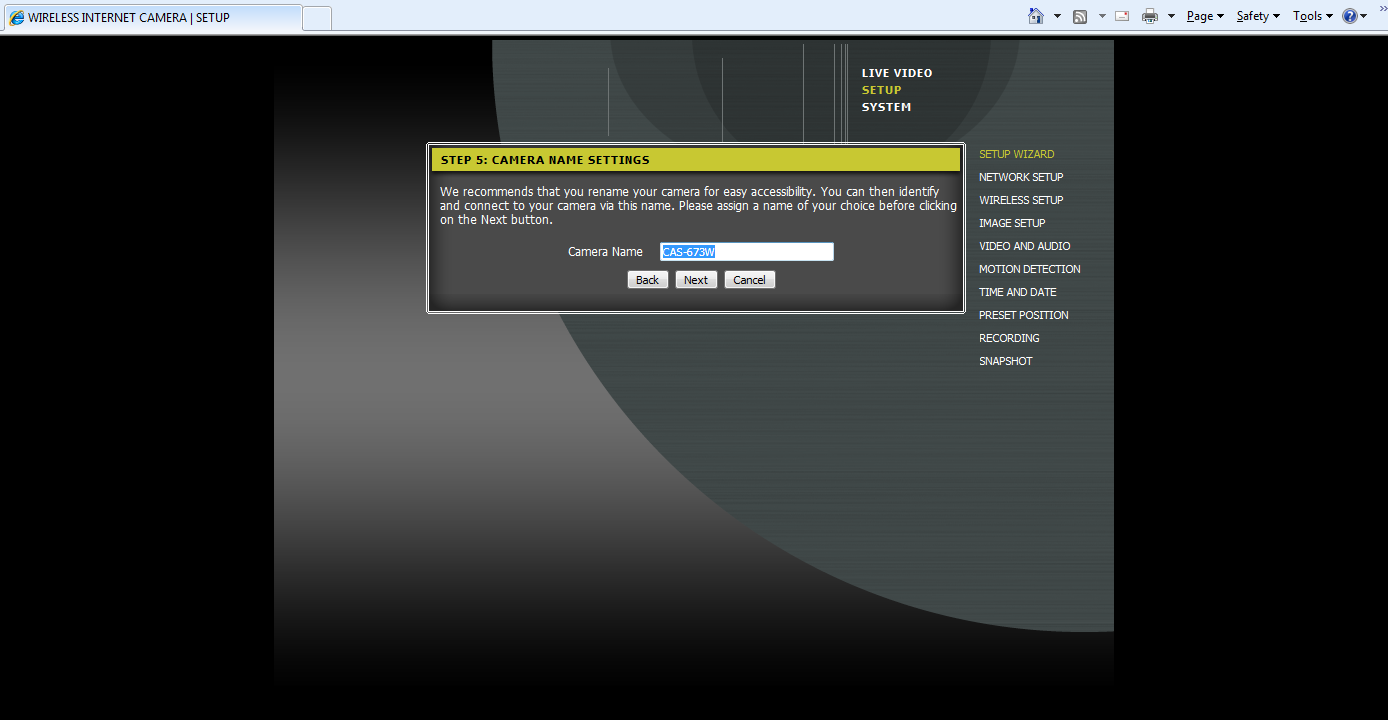Open the Page dropdown menu
The image size is (1388, 720).
click(1205, 16)
